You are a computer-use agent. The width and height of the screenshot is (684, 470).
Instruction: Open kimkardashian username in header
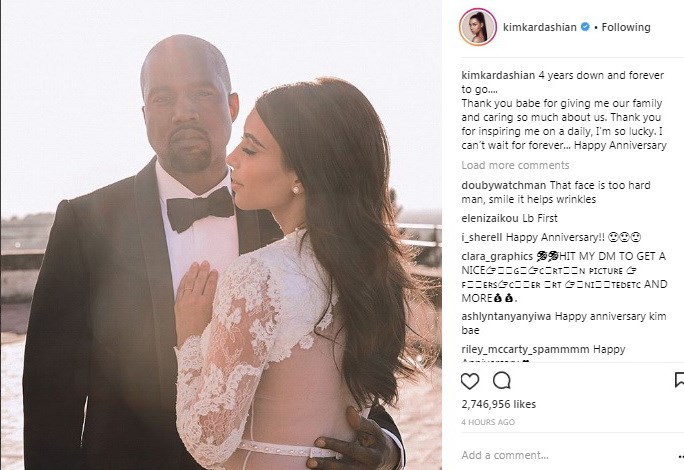coord(540,27)
